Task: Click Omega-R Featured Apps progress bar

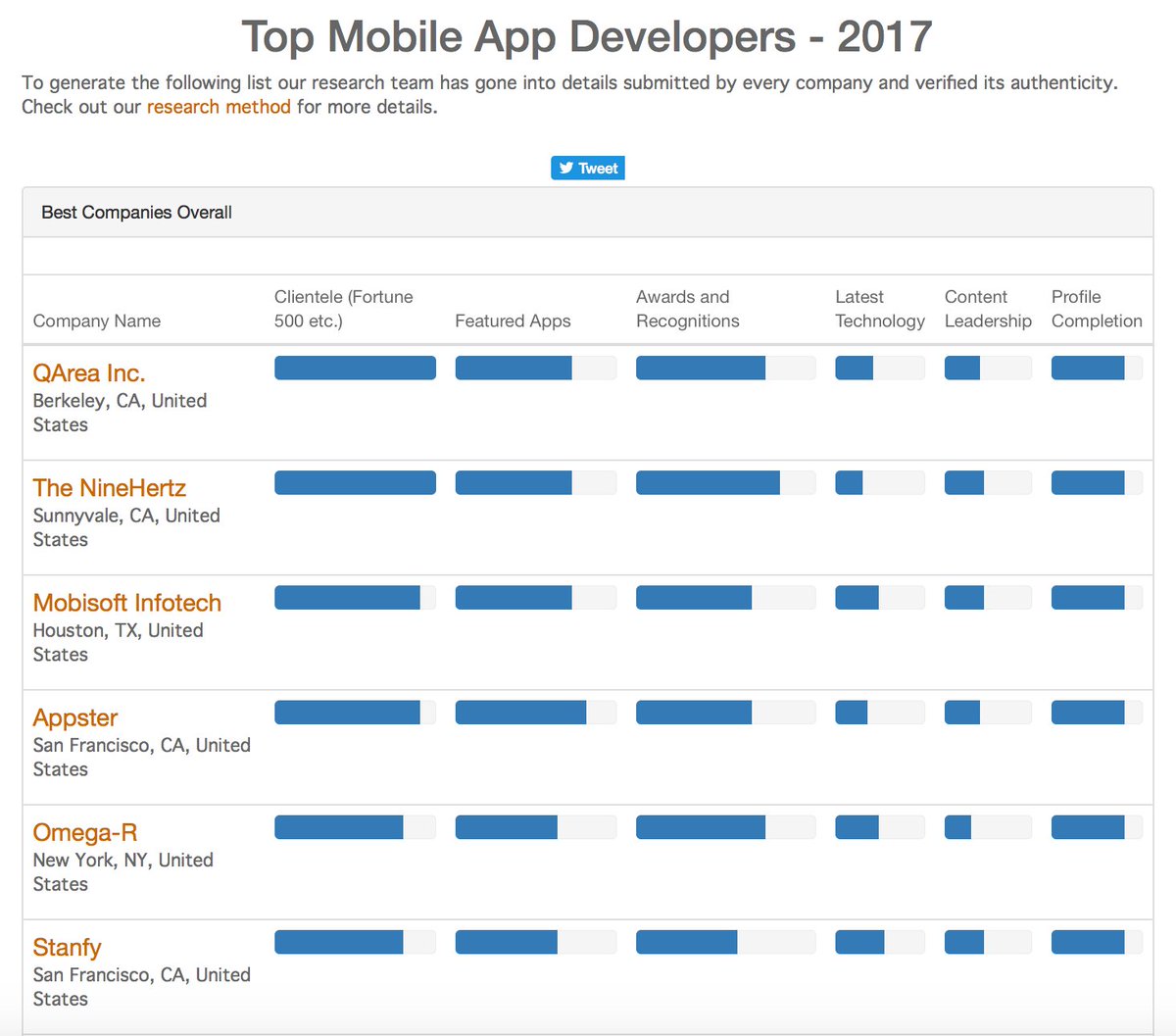Action: [x=536, y=827]
